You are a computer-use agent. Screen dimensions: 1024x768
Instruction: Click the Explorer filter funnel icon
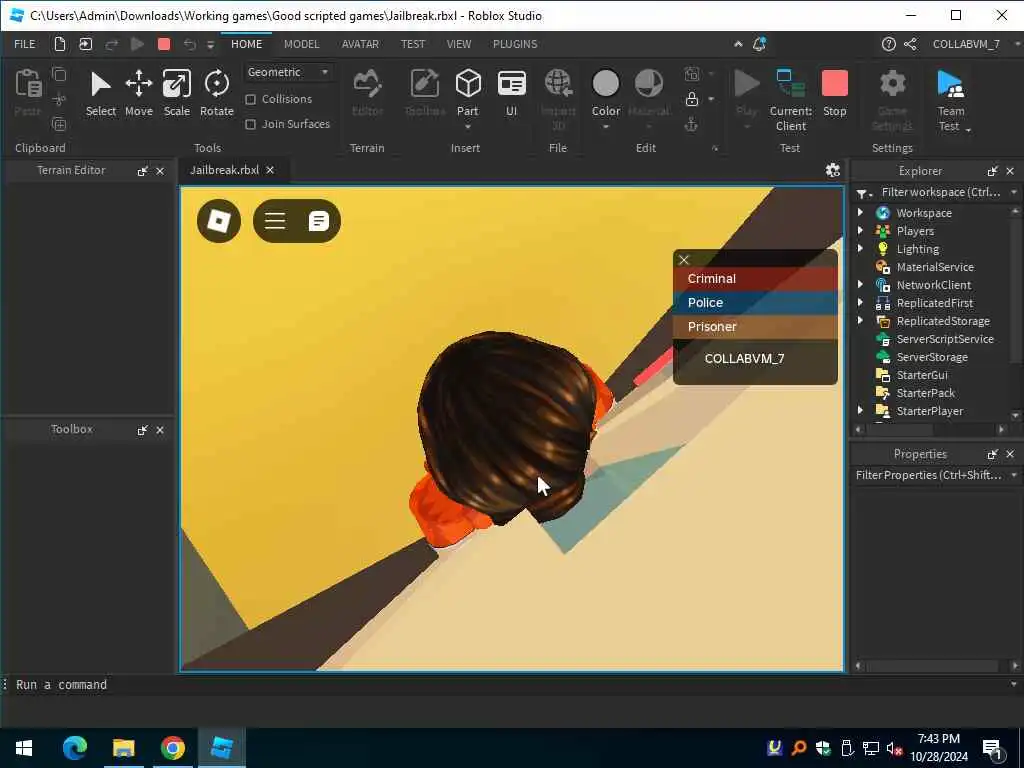[863, 193]
